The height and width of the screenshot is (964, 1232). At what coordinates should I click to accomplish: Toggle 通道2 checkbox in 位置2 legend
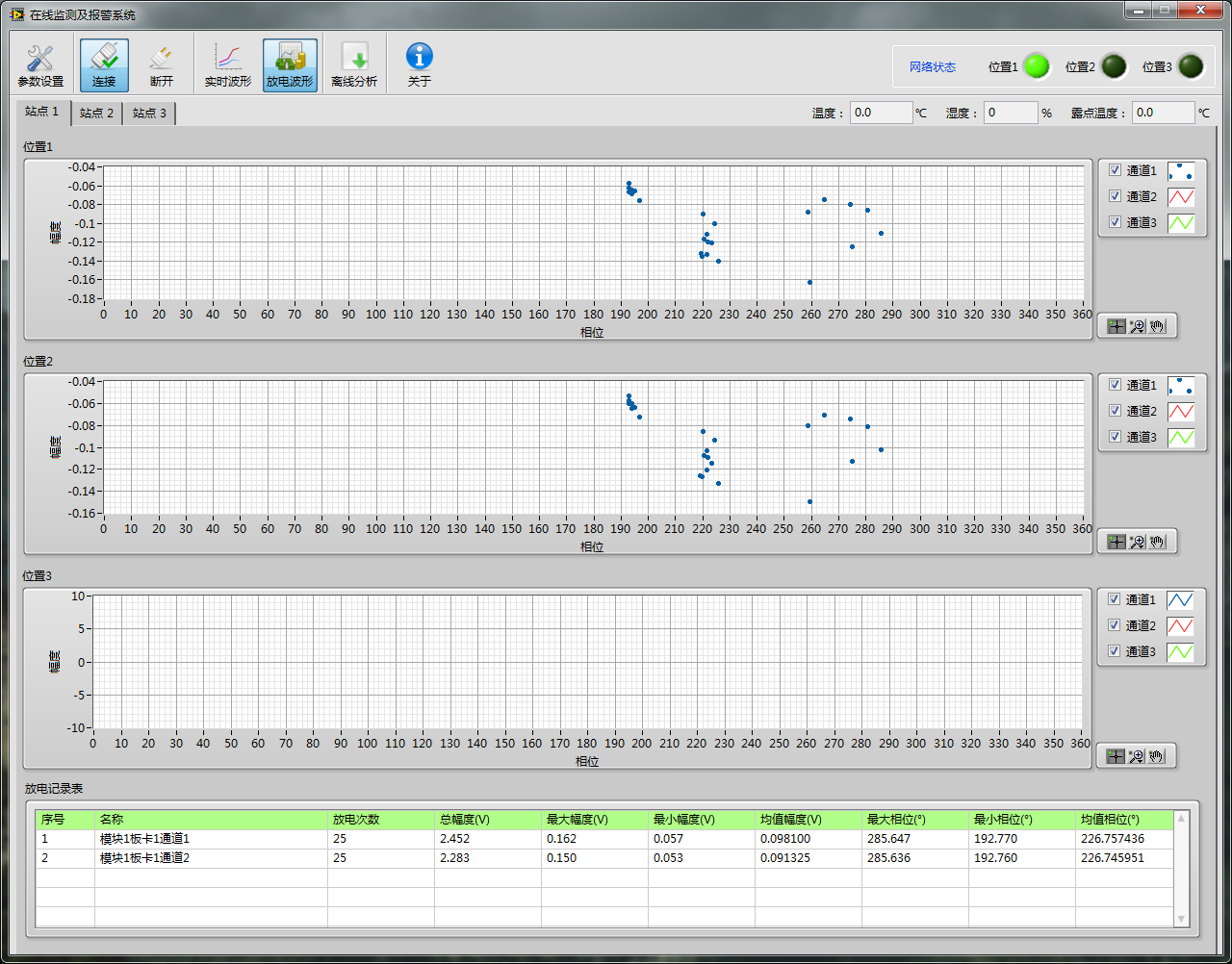(1115, 411)
